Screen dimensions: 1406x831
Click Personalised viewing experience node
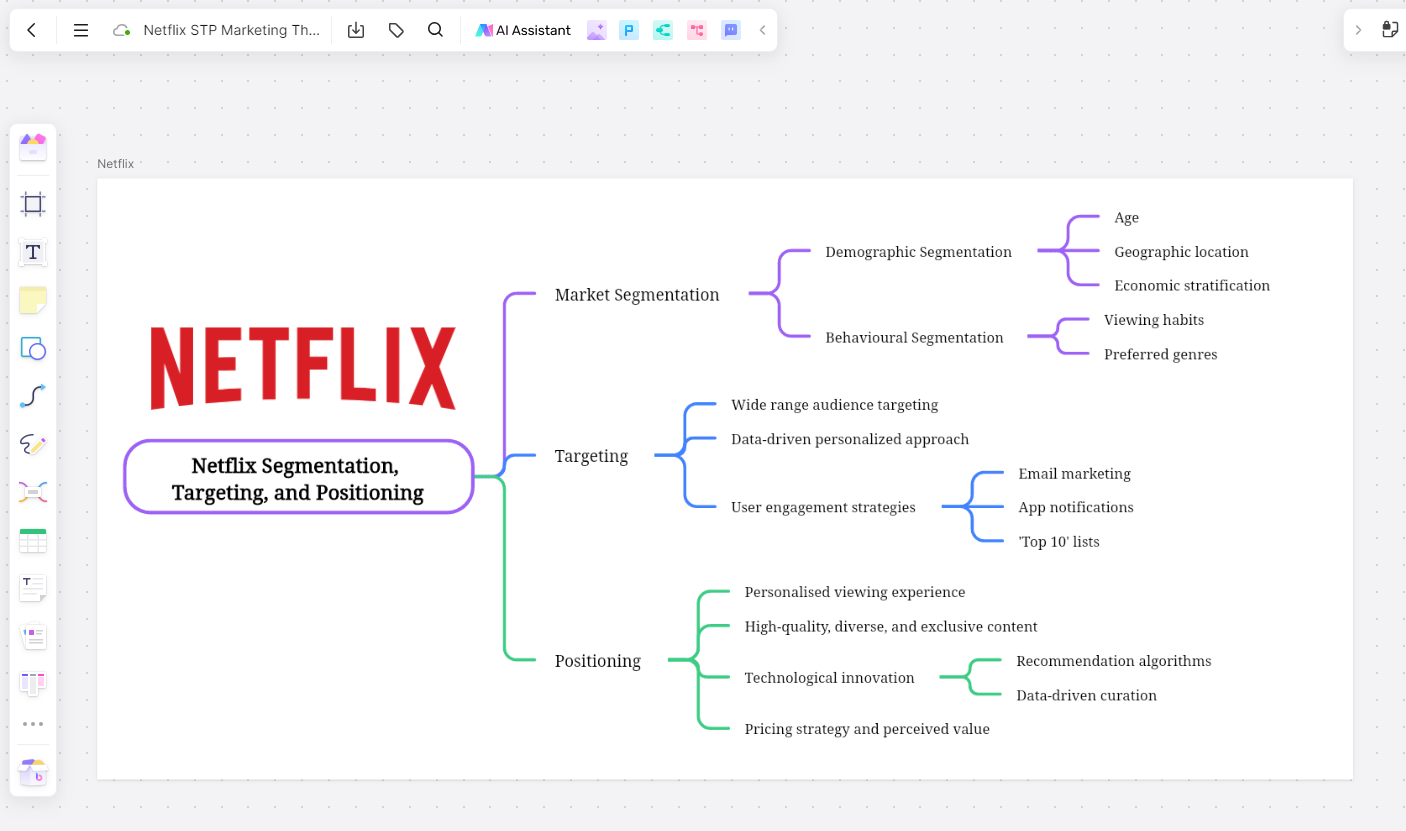tap(855, 592)
